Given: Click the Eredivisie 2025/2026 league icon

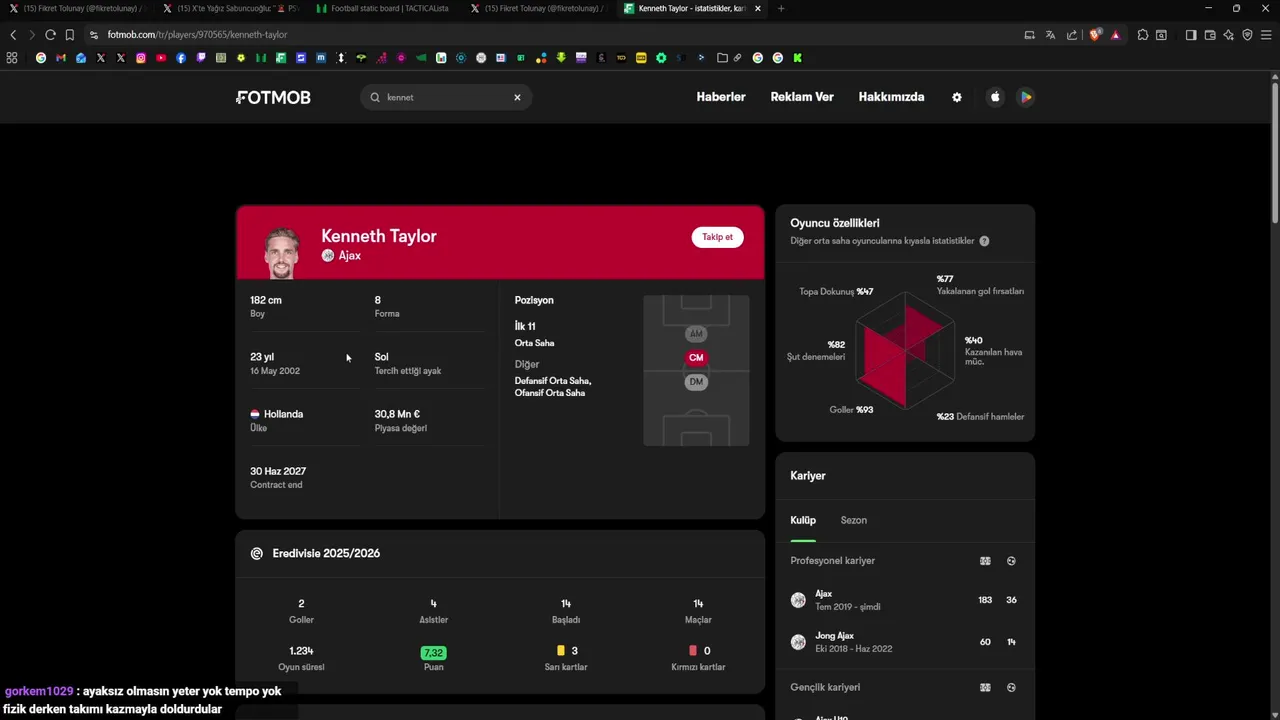Looking at the screenshot, I should click(257, 553).
